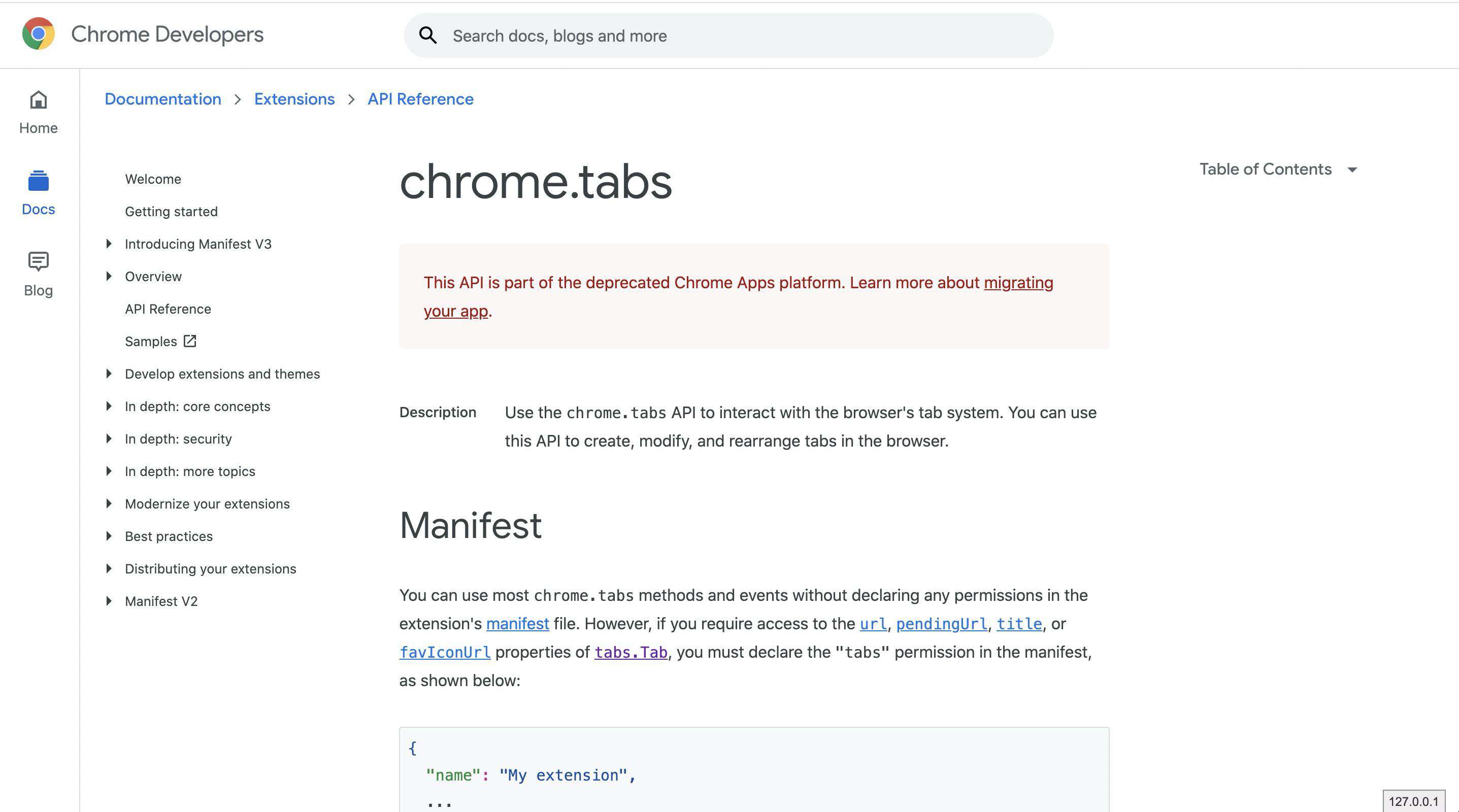
Task: Open the Home icon in sidebar
Action: click(x=39, y=100)
